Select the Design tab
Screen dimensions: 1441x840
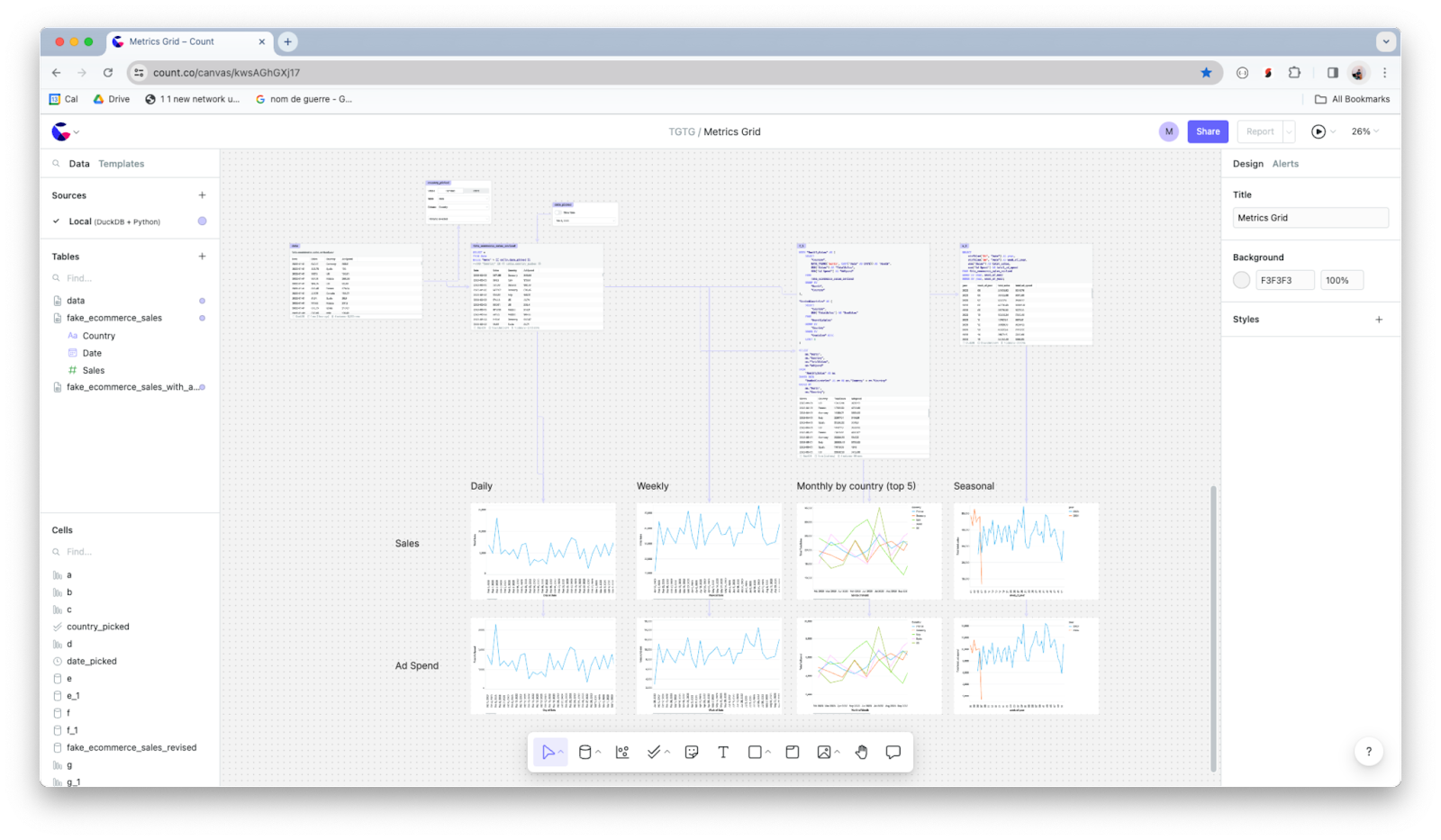[1248, 164]
